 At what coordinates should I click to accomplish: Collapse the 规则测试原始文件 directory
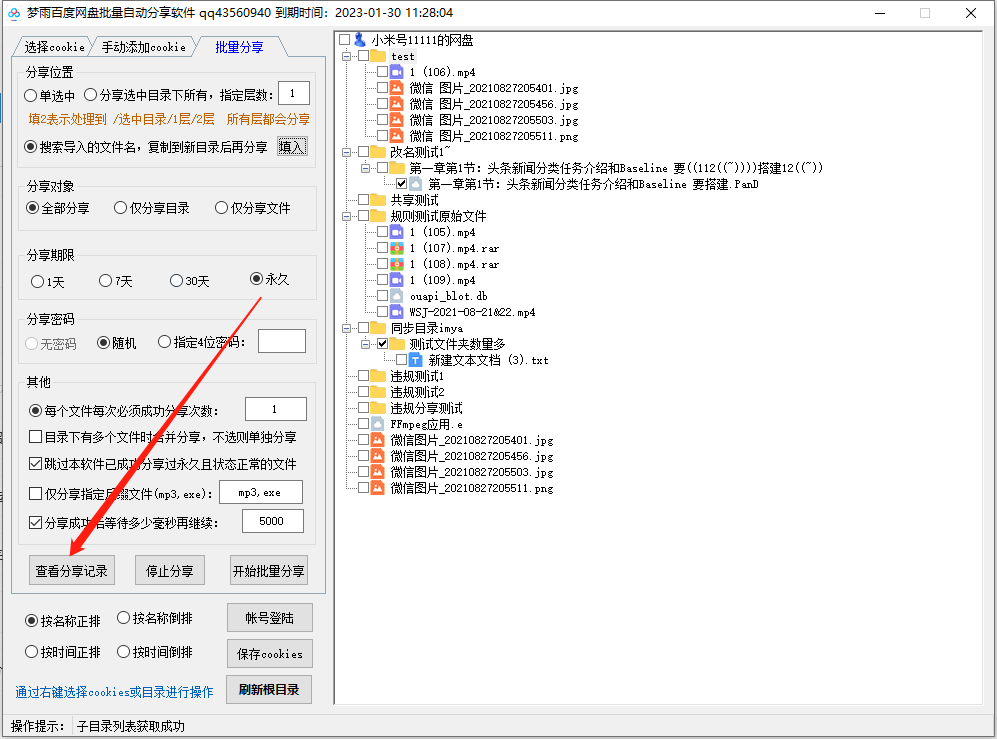click(349, 216)
